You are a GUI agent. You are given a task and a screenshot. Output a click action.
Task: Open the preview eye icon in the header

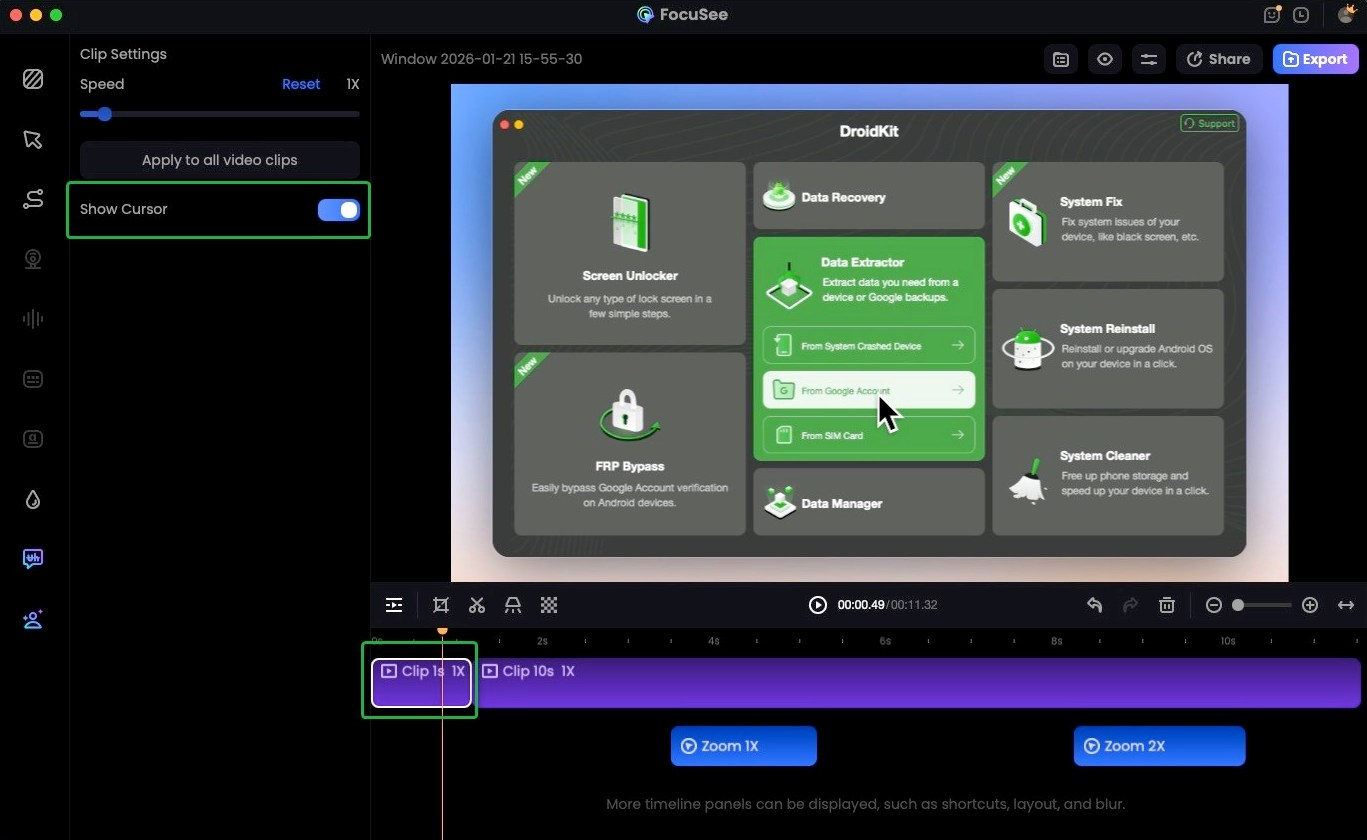click(x=1104, y=59)
